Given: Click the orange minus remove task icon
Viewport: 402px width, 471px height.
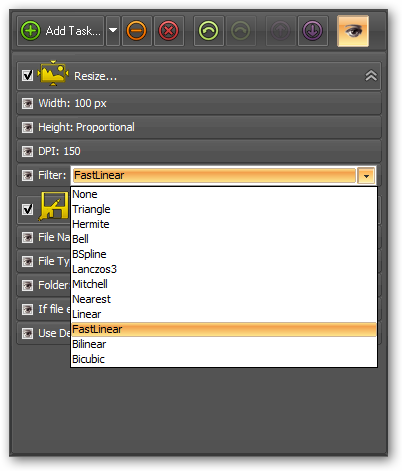Looking at the screenshot, I should (x=136, y=31).
